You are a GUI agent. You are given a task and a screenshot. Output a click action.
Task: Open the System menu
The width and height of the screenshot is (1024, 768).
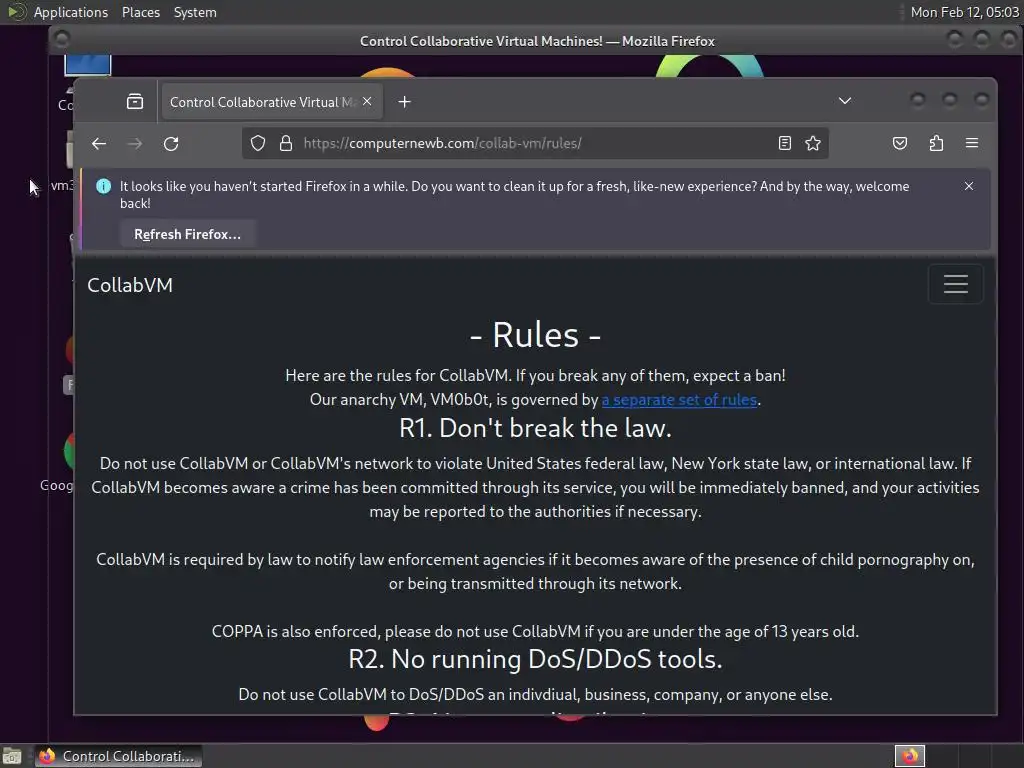click(195, 12)
